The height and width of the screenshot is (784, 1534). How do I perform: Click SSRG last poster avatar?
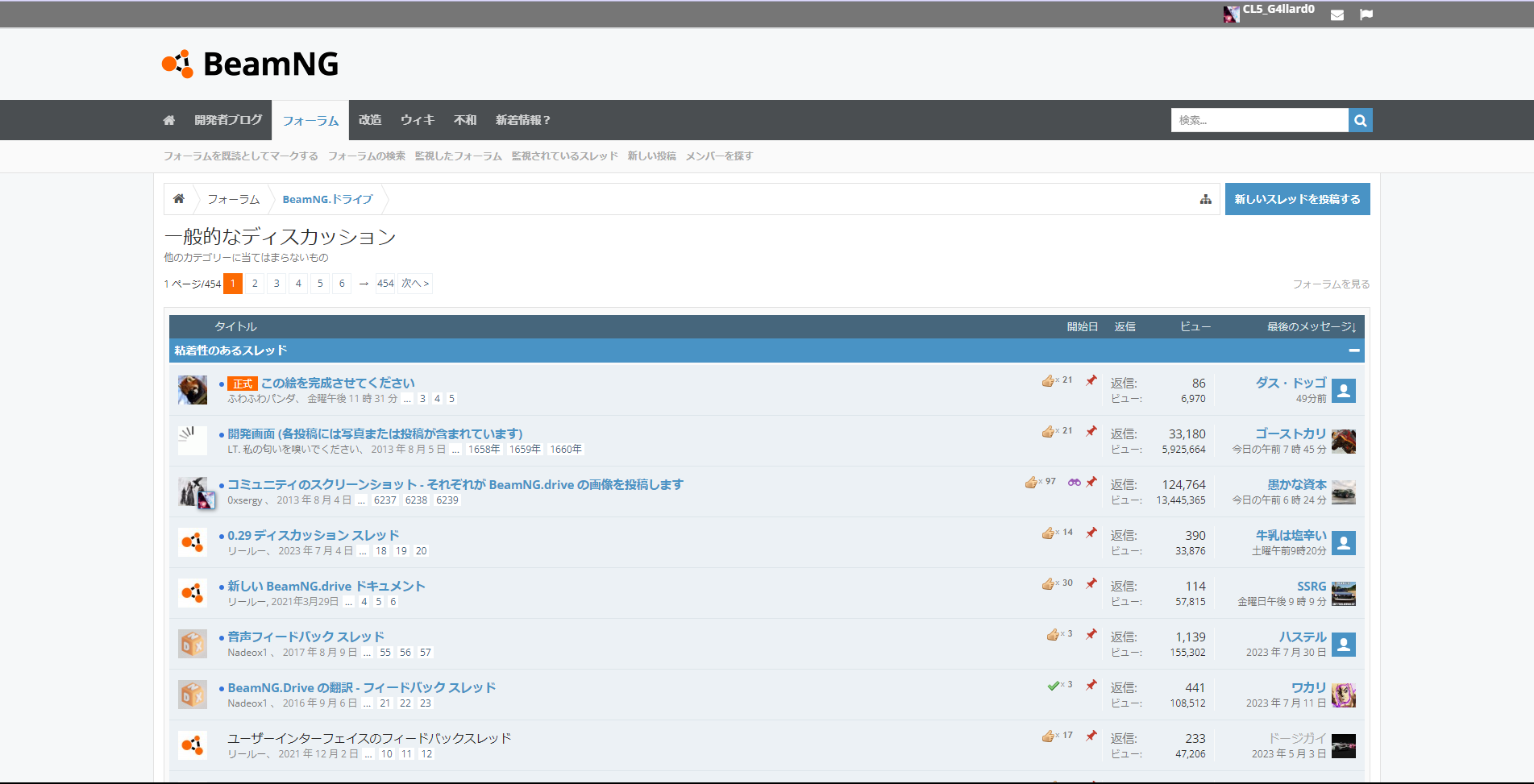[1344, 594]
